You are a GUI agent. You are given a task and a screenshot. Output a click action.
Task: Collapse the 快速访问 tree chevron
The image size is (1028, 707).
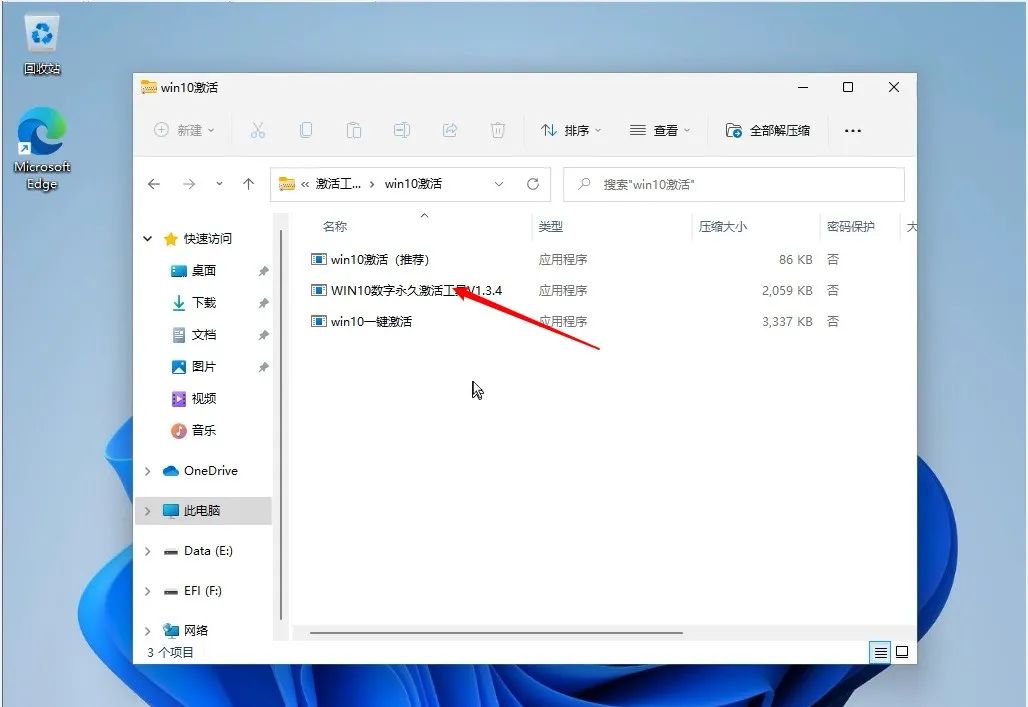coord(148,239)
